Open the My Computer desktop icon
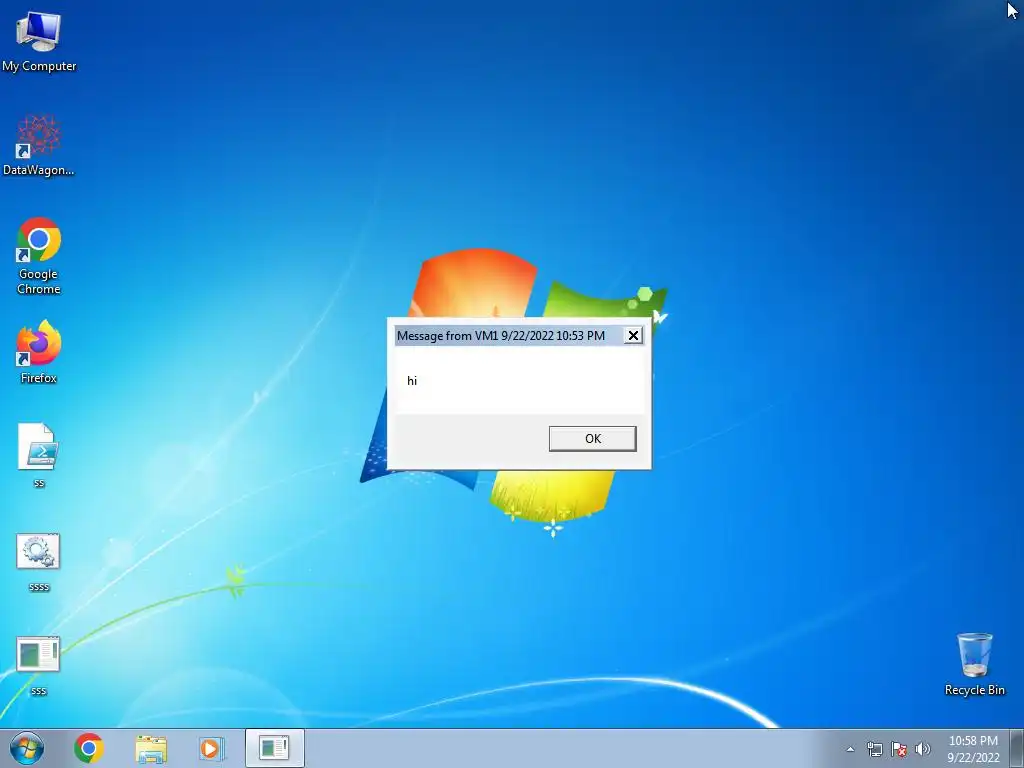 39,42
